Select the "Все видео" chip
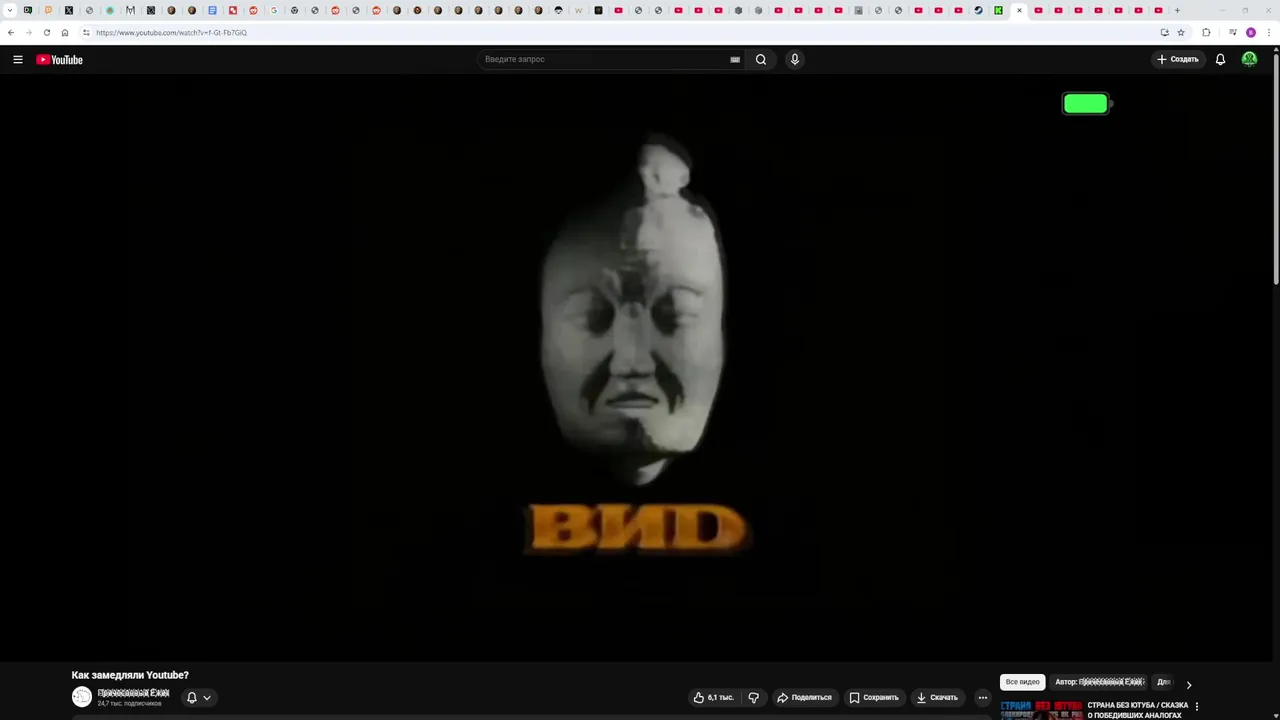 pyautogui.click(x=1022, y=682)
